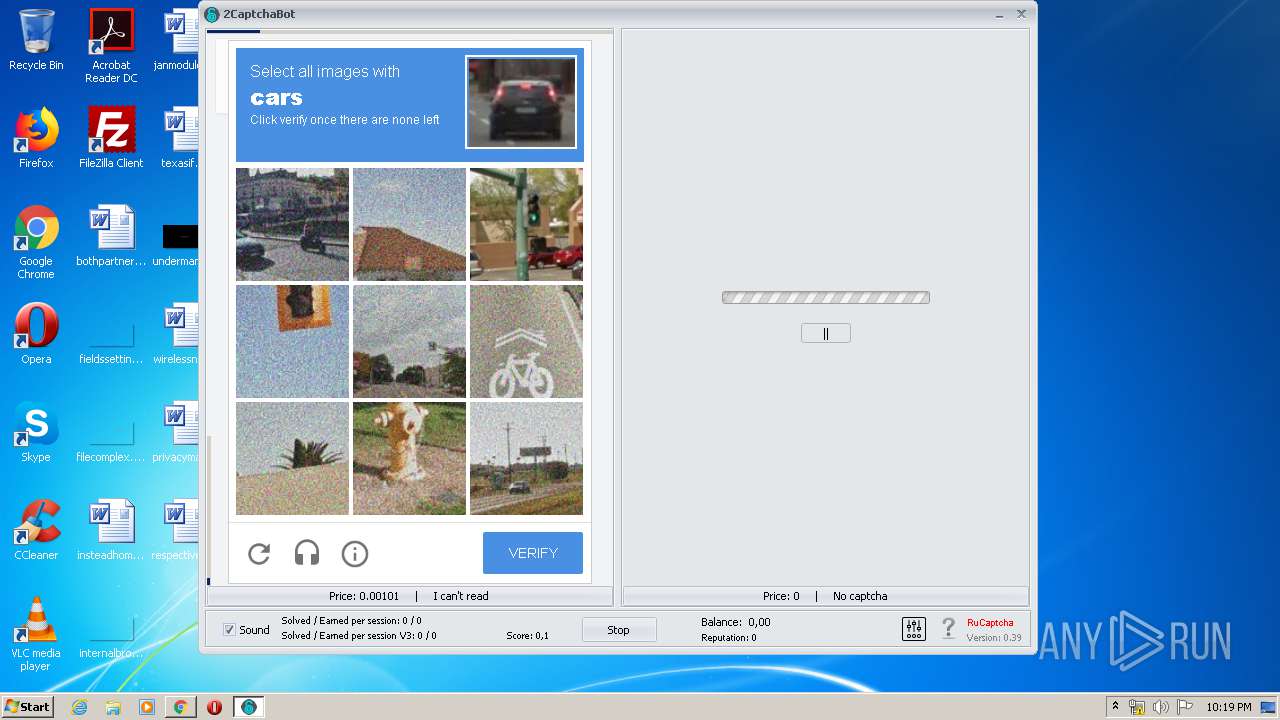Image resolution: width=1280 pixels, height=720 pixels.
Task: Open VLC media player desktop icon
Action: [x=36, y=634]
